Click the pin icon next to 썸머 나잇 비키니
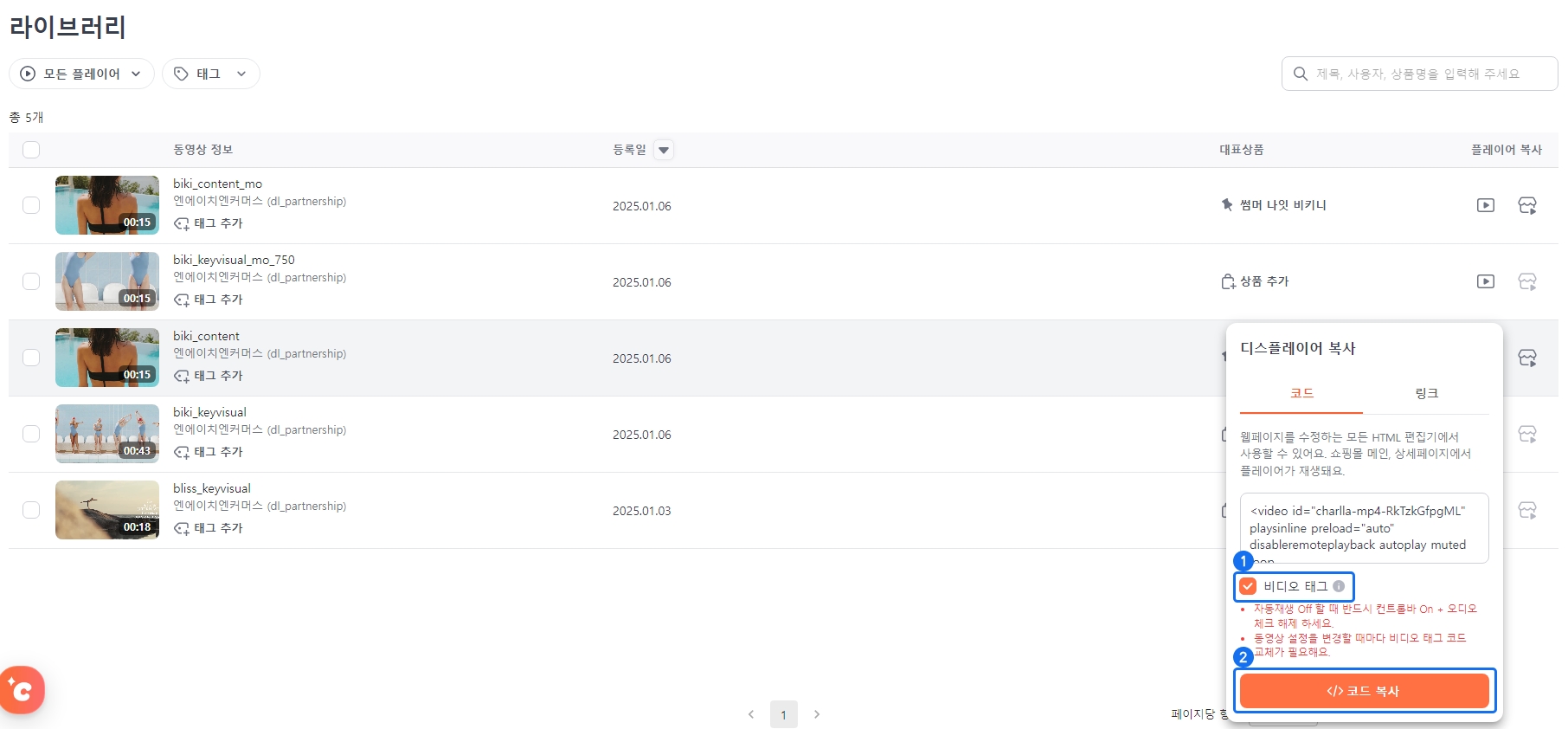The image size is (1568, 729). click(x=1227, y=205)
